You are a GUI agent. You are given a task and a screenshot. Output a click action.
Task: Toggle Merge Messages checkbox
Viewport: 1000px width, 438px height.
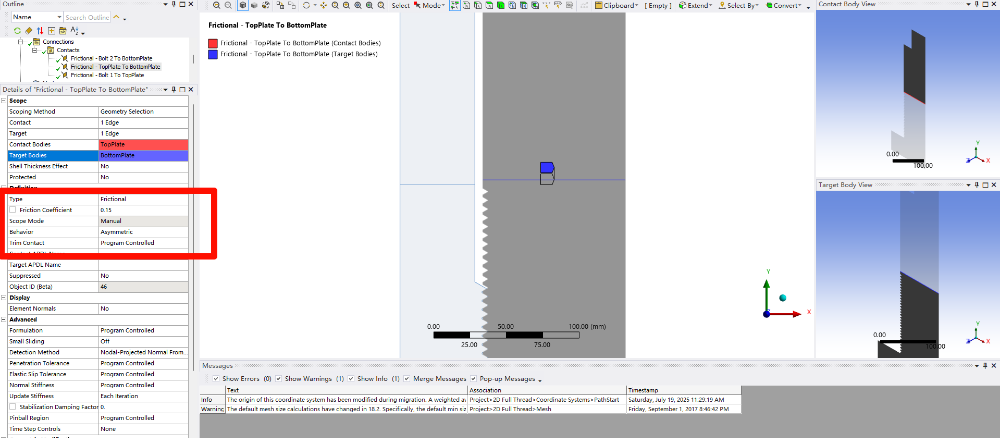coord(407,379)
